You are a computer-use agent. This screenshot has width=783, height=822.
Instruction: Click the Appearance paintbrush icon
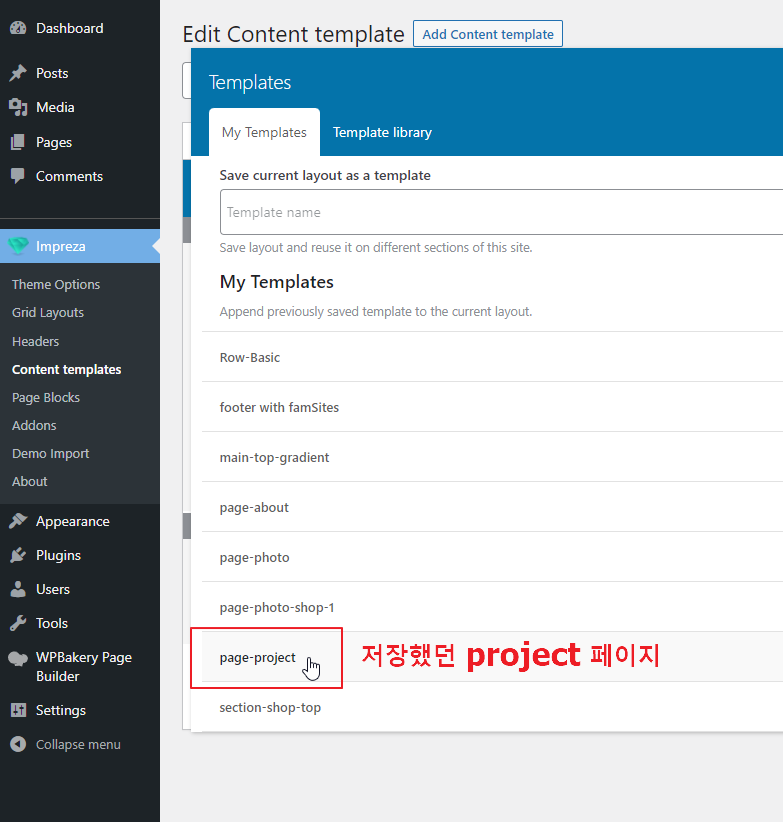18,521
